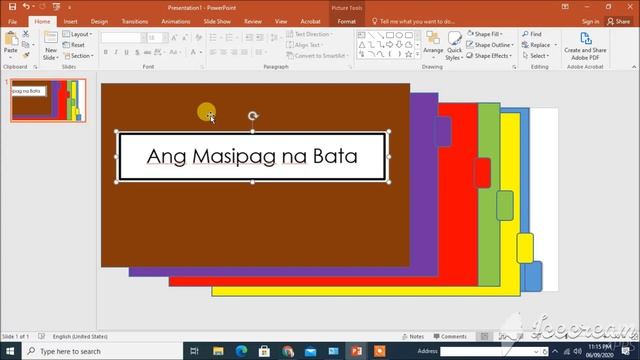The height and width of the screenshot is (360, 640).
Task: Click the Share button
Action: click(x=618, y=21)
